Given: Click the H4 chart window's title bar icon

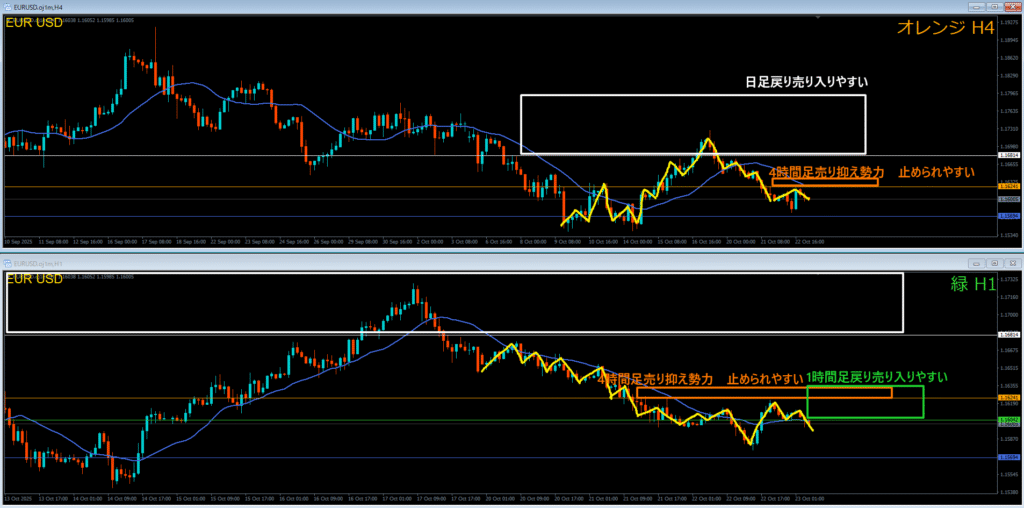Looking at the screenshot, I should (x=8, y=7).
